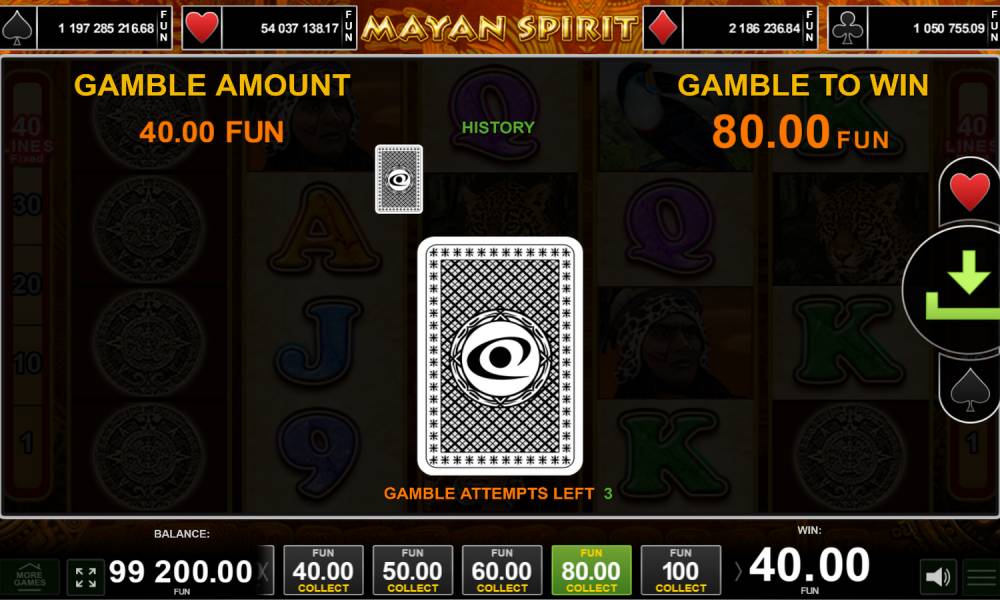Click the spade jackpot icon

pyautogui.click(x=17, y=27)
